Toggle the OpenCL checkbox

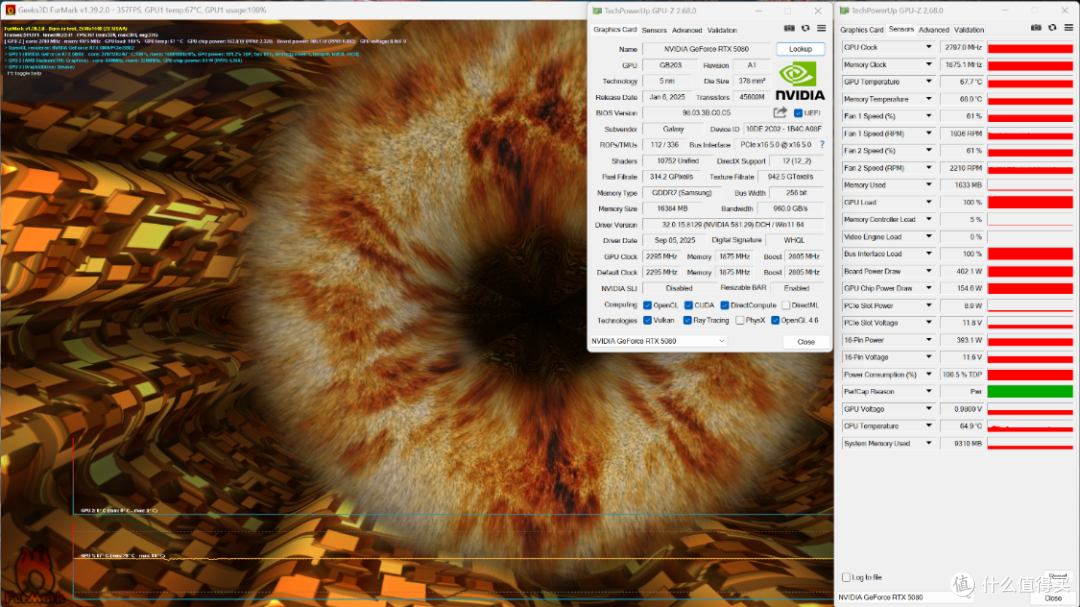point(647,305)
